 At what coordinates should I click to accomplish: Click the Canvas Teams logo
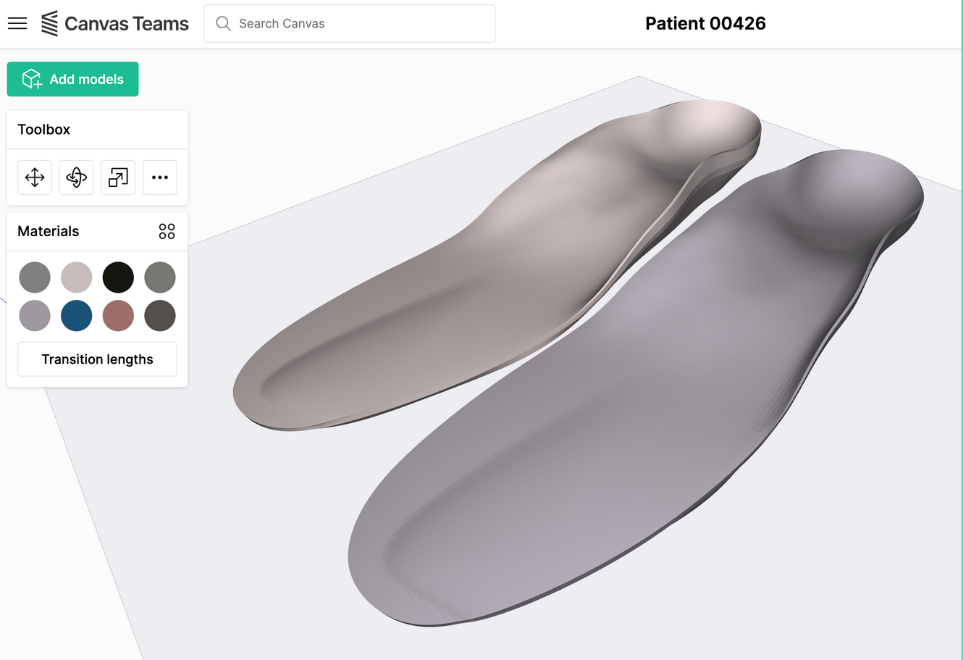tap(115, 24)
